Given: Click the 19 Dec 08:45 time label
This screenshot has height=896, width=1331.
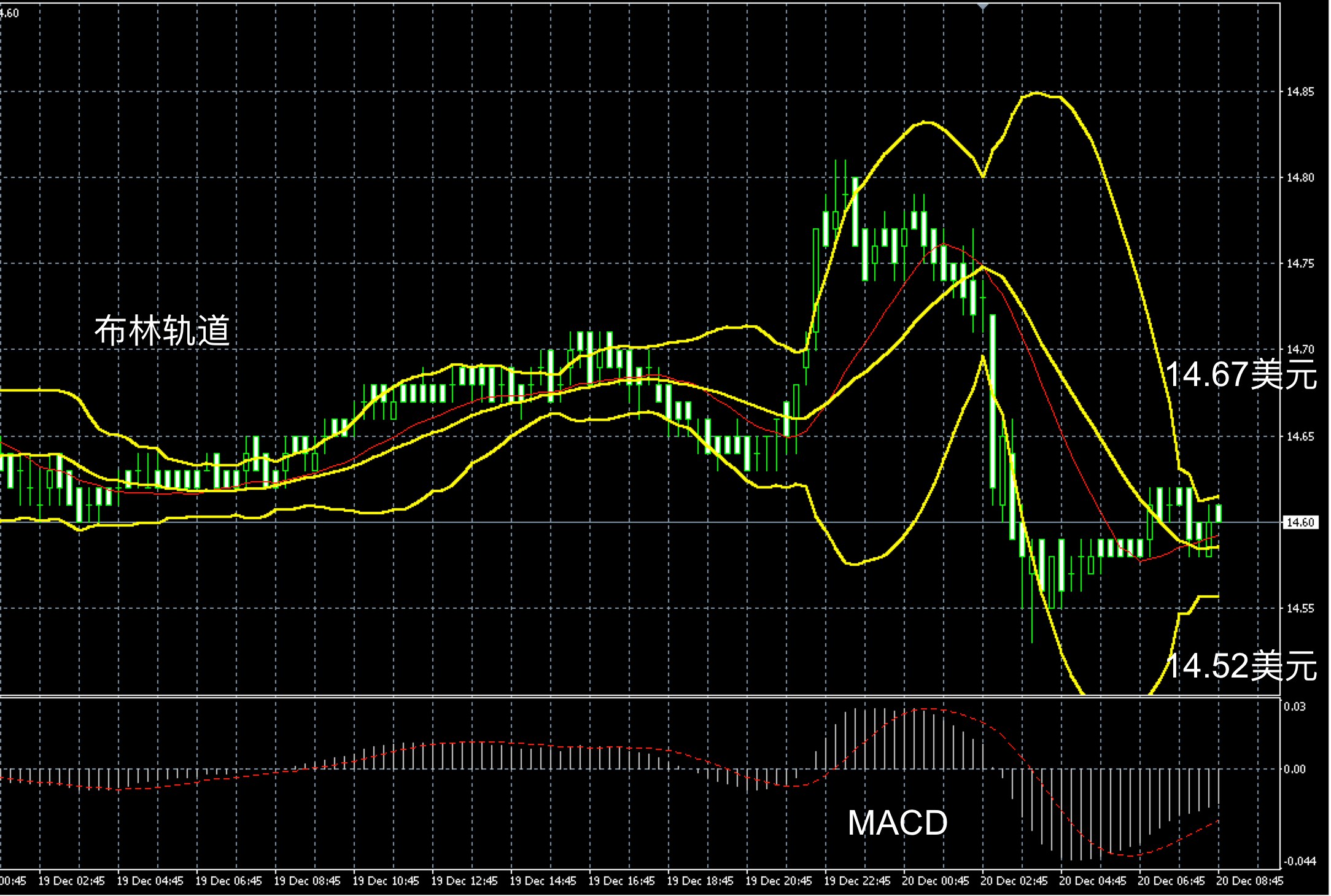Looking at the screenshot, I should [x=307, y=881].
